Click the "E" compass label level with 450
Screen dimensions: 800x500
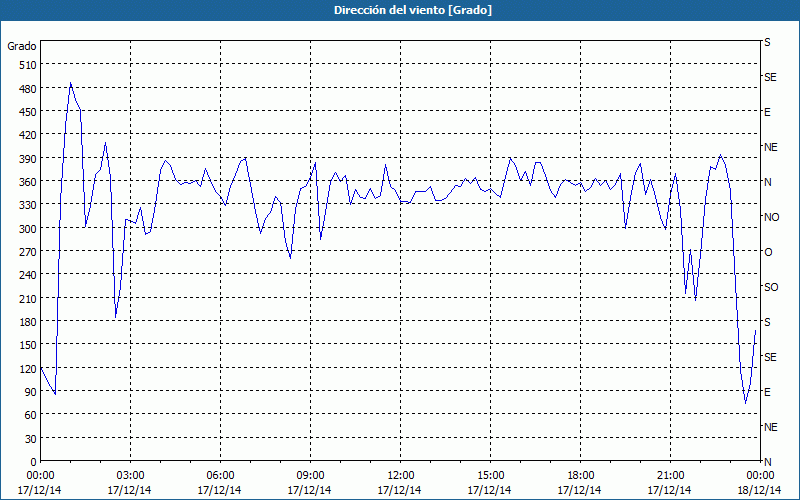pos(767,112)
